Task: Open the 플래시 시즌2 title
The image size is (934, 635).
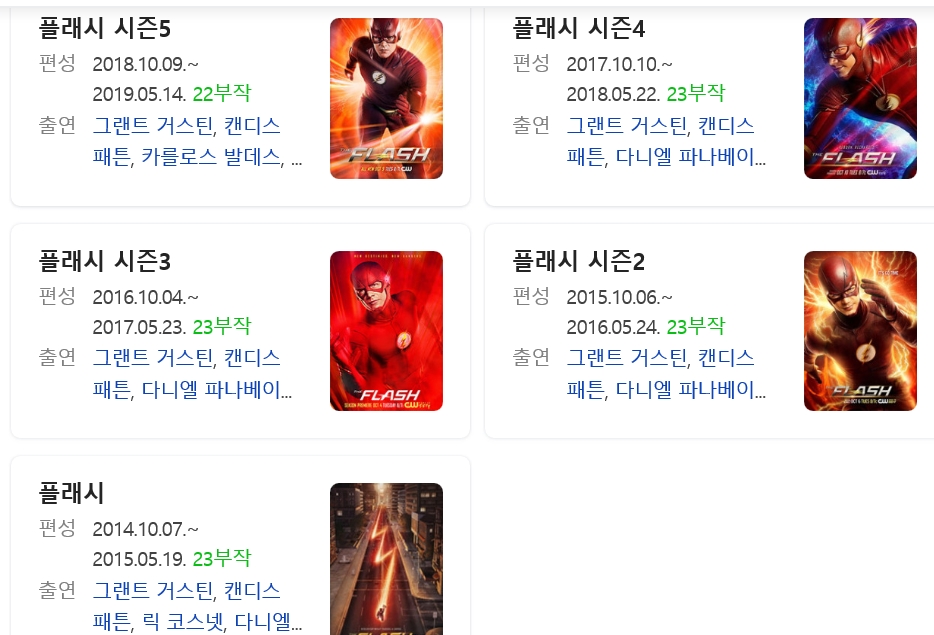Action: coord(578,261)
